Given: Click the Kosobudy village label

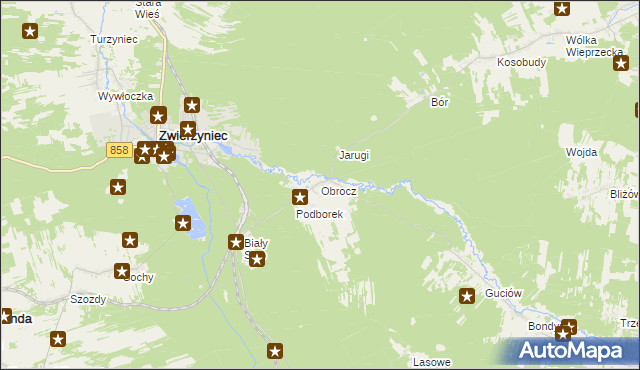Looking at the screenshot, I should 522,62.
